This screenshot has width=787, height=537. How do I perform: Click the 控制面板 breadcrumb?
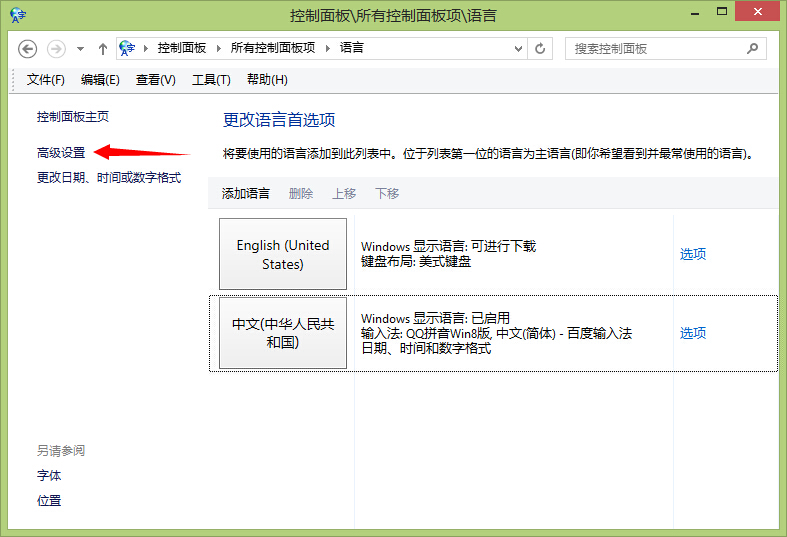tap(182, 48)
